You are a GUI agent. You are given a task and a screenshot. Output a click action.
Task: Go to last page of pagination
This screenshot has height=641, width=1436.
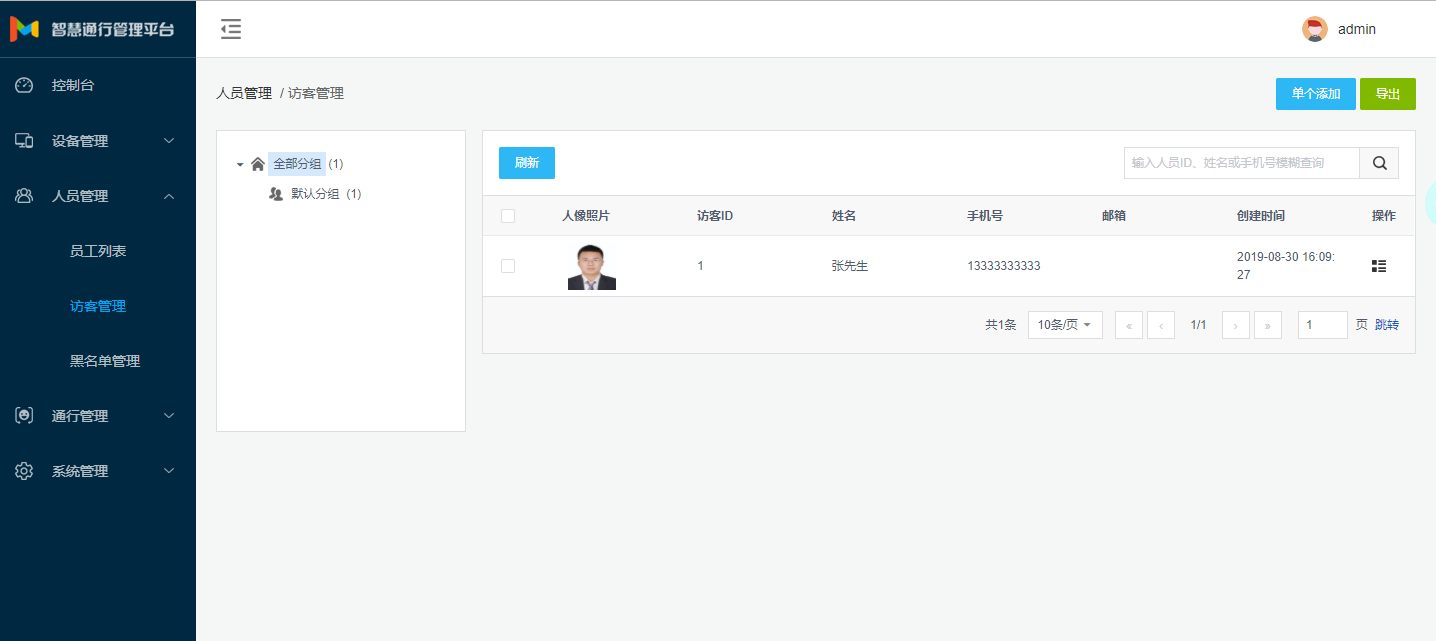1267,325
